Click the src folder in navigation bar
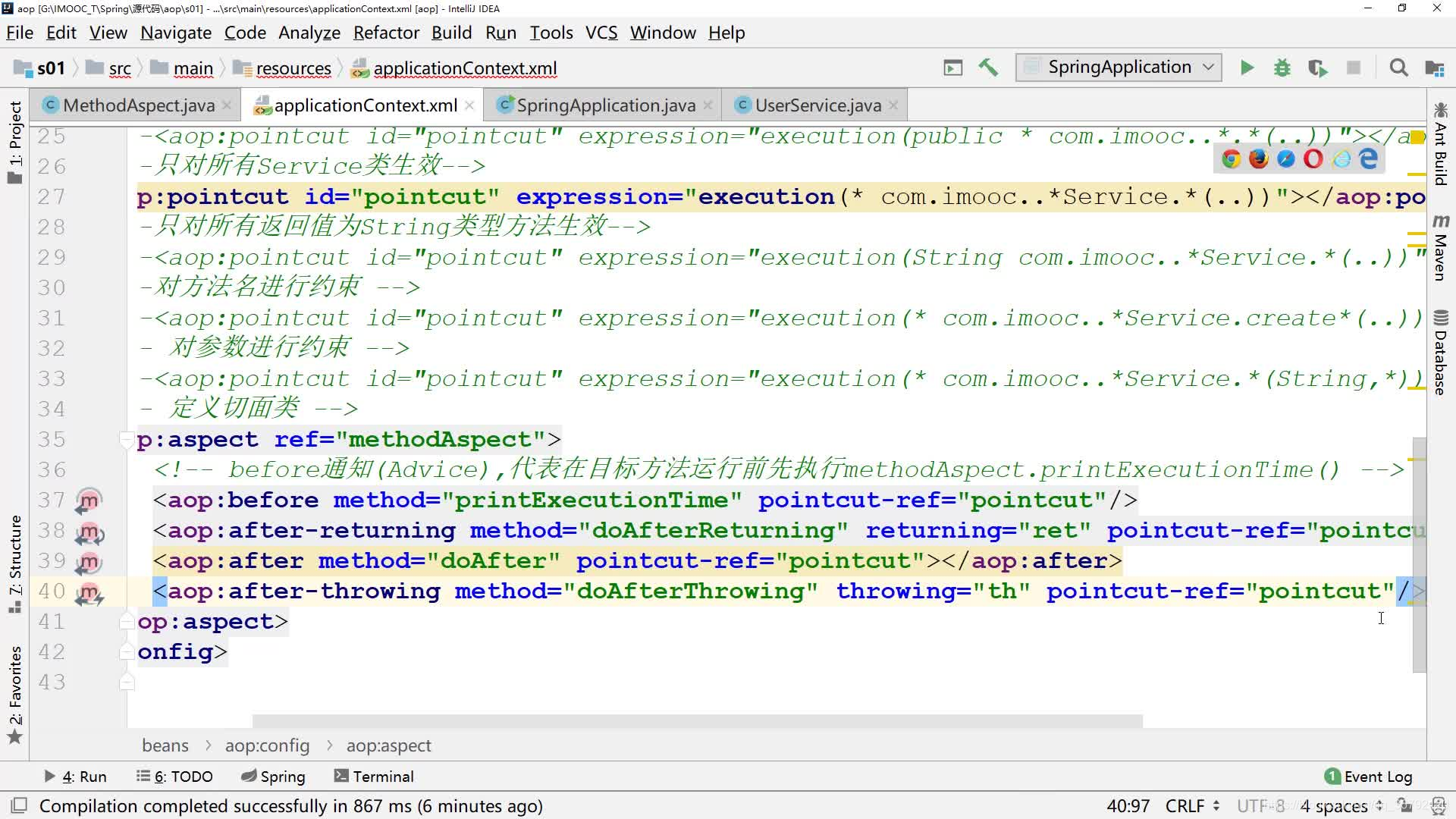The width and height of the screenshot is (1456, 819). click(108, 68)
